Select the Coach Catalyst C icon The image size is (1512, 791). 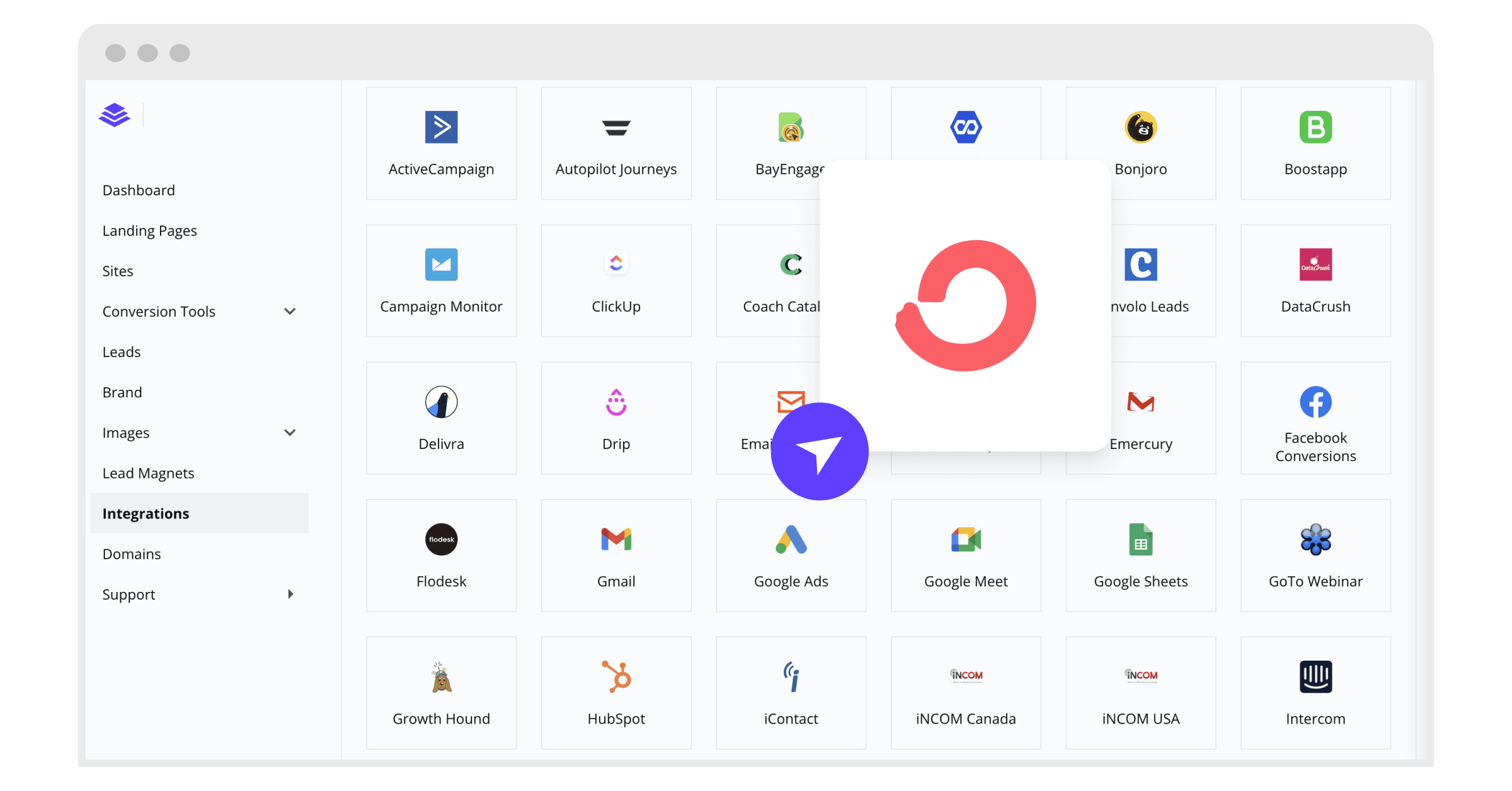coord(791,265)
